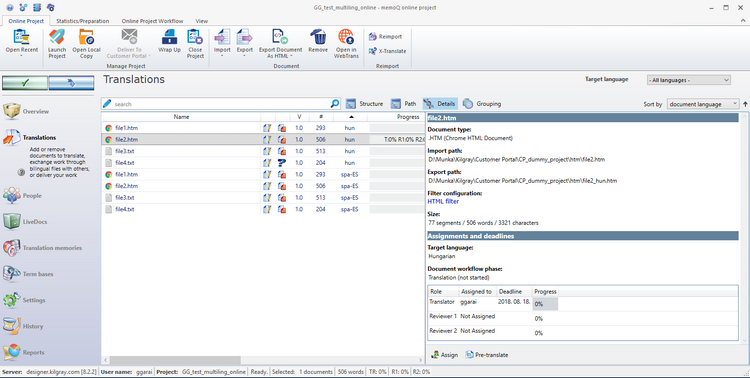This screenshot has height=378, width=750.
Task: Sort by the Name column header
Action: [x=181, y=117]
